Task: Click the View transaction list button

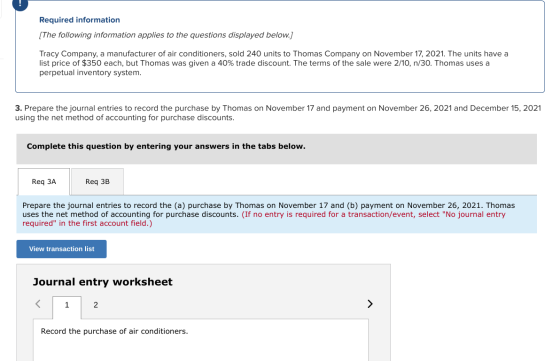Action: (61, 249)
